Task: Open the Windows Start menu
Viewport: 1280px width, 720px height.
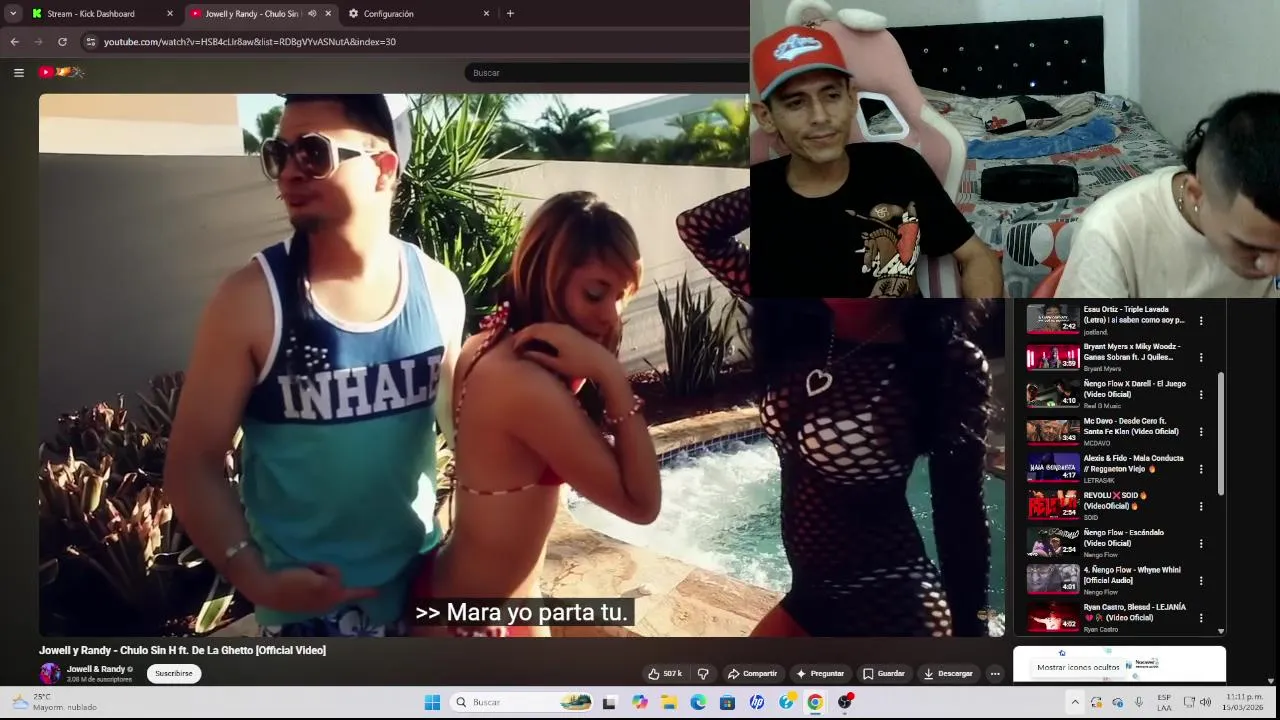Action: click(x=432, y=702)
